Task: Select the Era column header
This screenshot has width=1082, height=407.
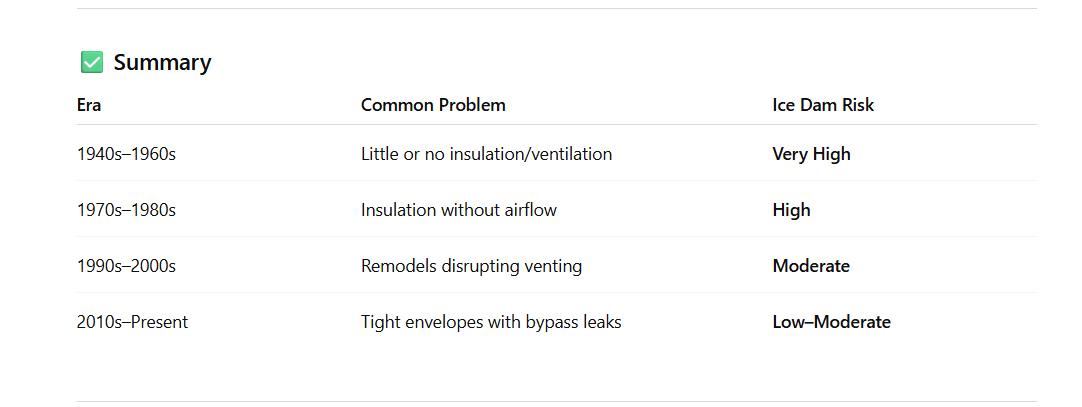Action: pyautogui.click(x=89, y=105)
